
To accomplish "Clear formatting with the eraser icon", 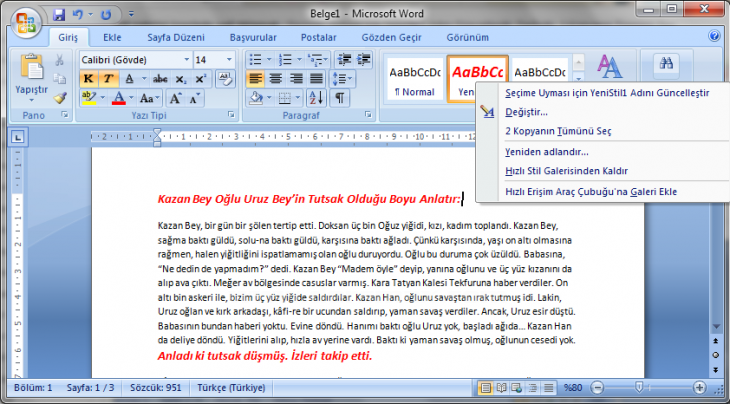I will click(225, 79).
